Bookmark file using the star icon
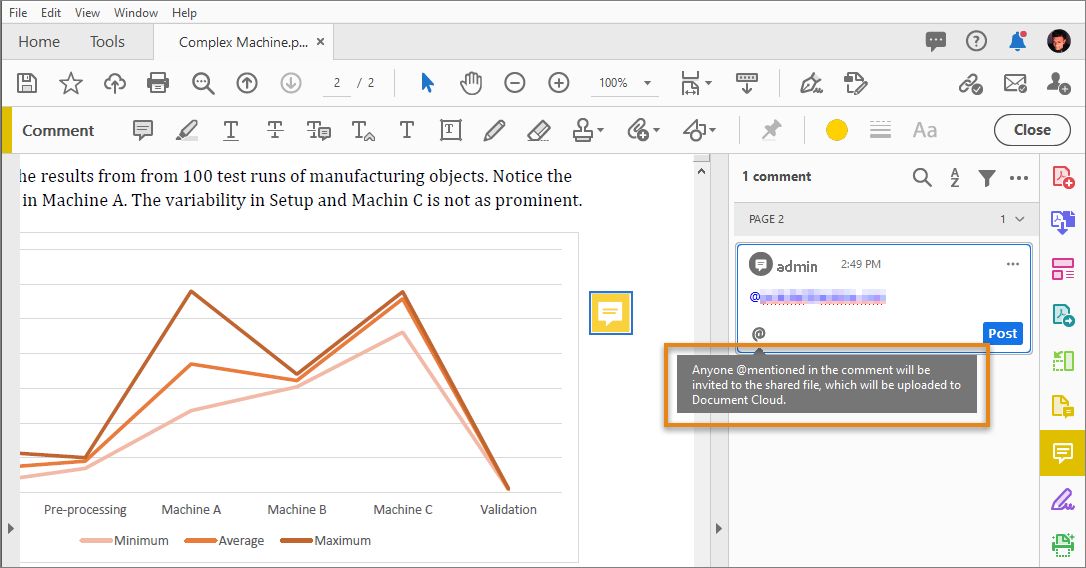This screenshot has height=568, width=1086. tap(71, 83)
